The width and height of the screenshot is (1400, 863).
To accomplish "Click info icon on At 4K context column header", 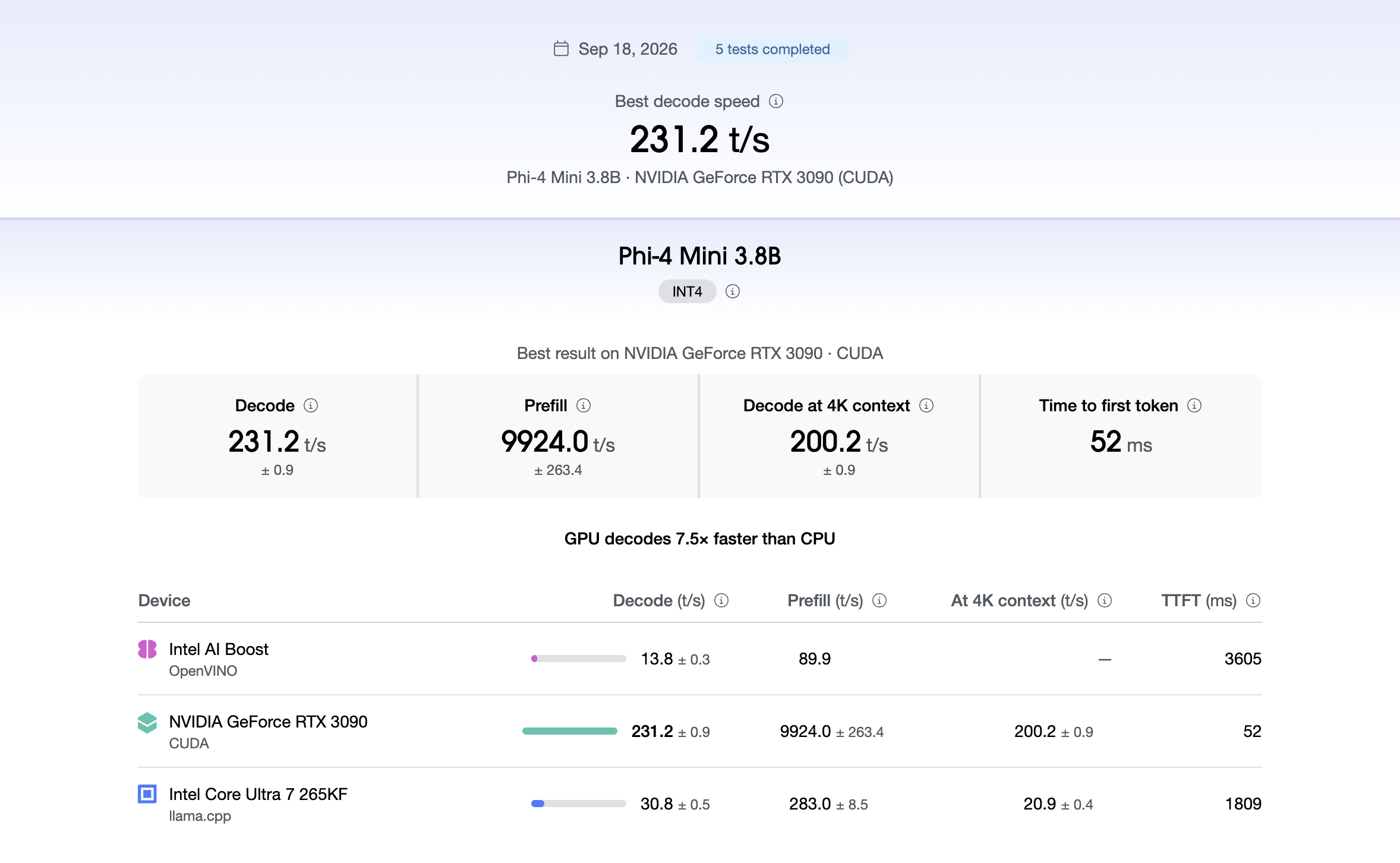I will click(1105, 600).
